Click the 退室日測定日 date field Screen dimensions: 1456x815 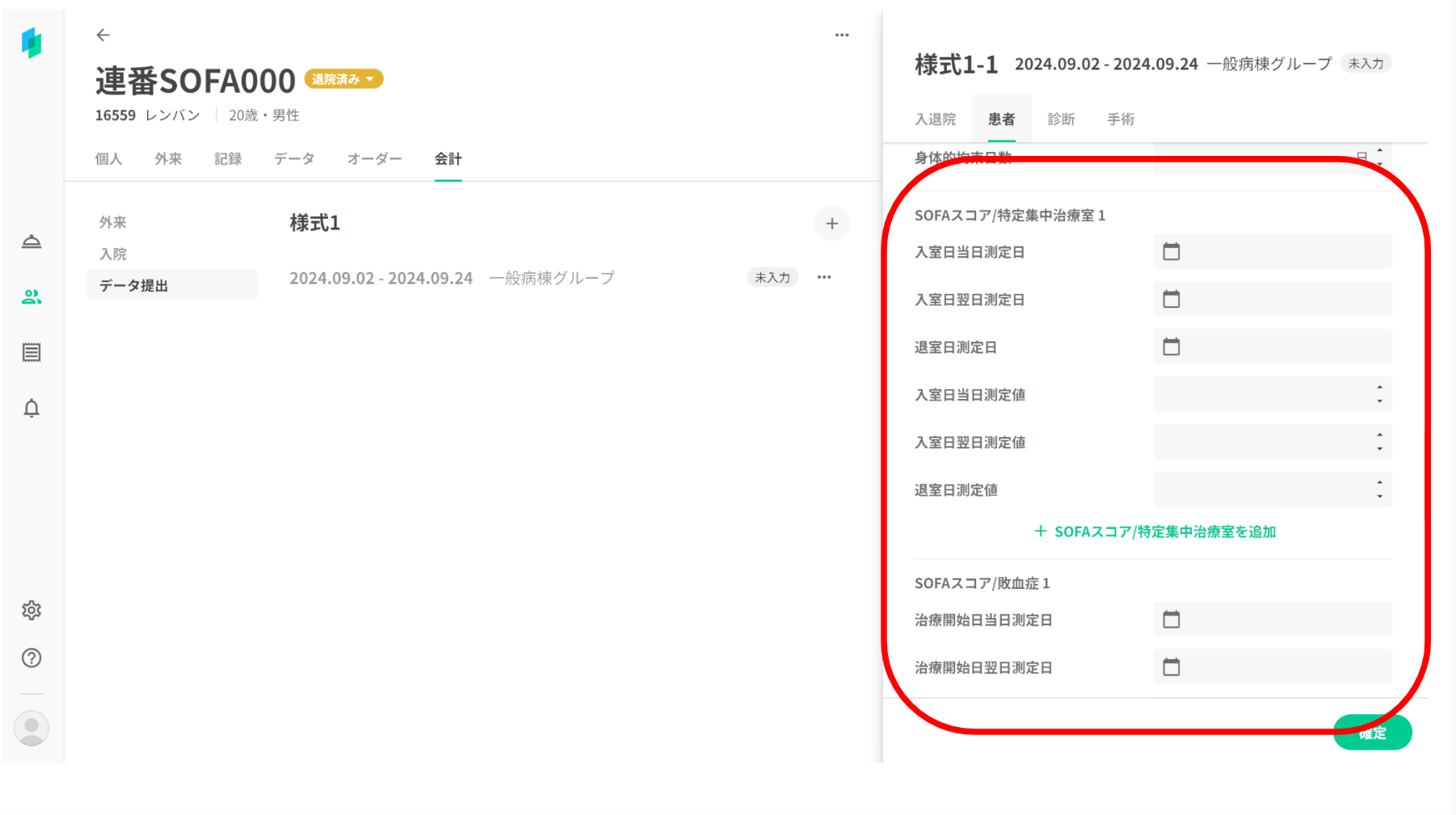(1273, 347)
